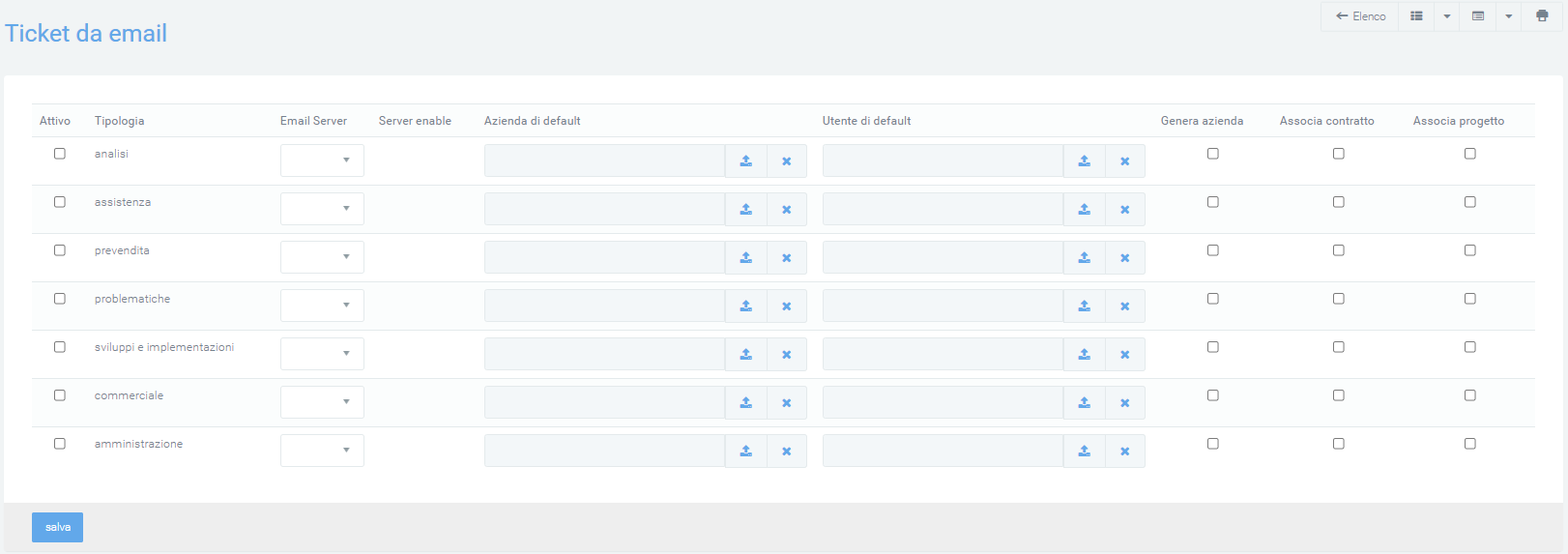Clear problematiche Utente di default with X icon

1125,306
